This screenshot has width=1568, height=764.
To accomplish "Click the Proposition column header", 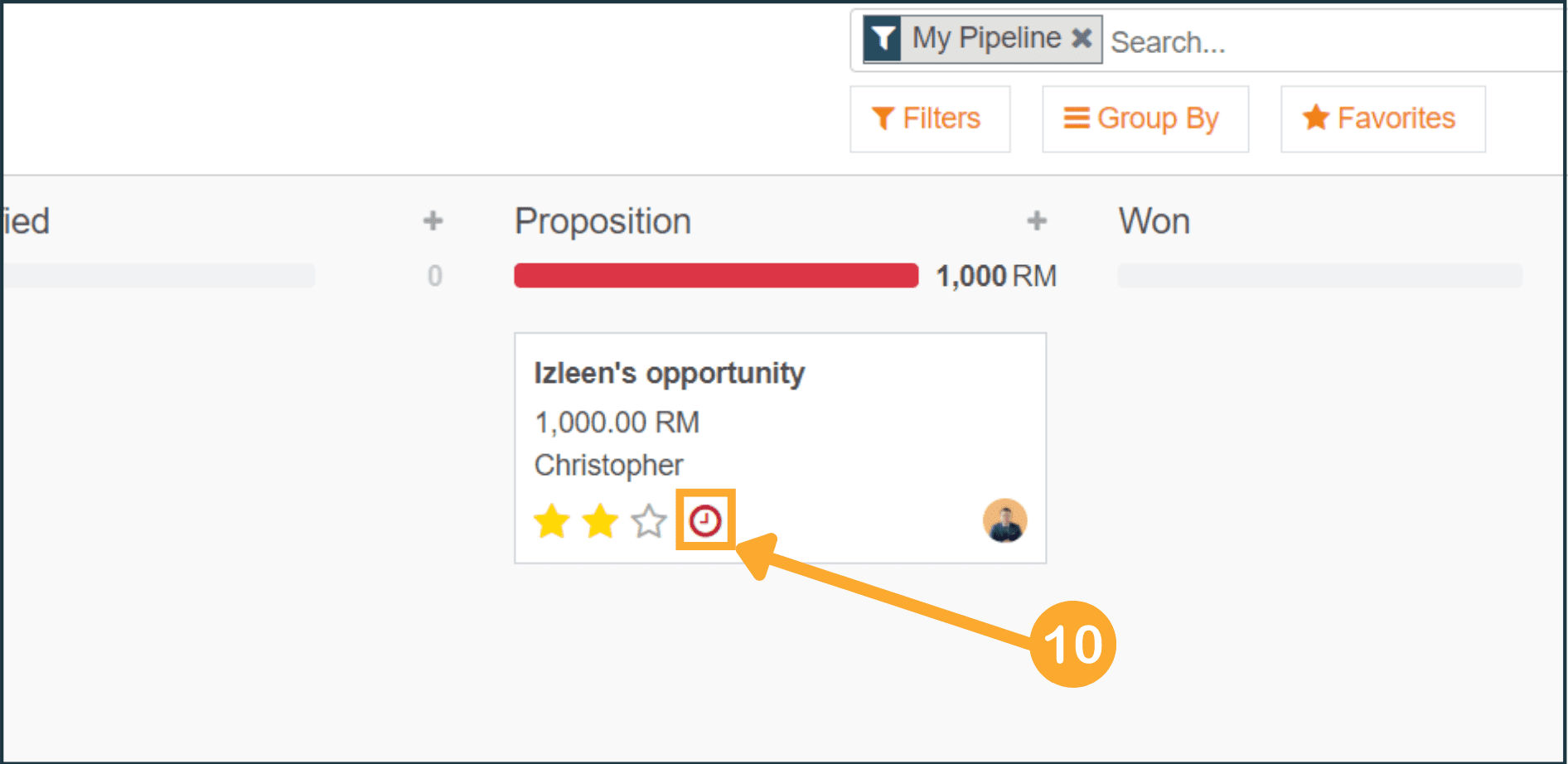I will point(603,221).
